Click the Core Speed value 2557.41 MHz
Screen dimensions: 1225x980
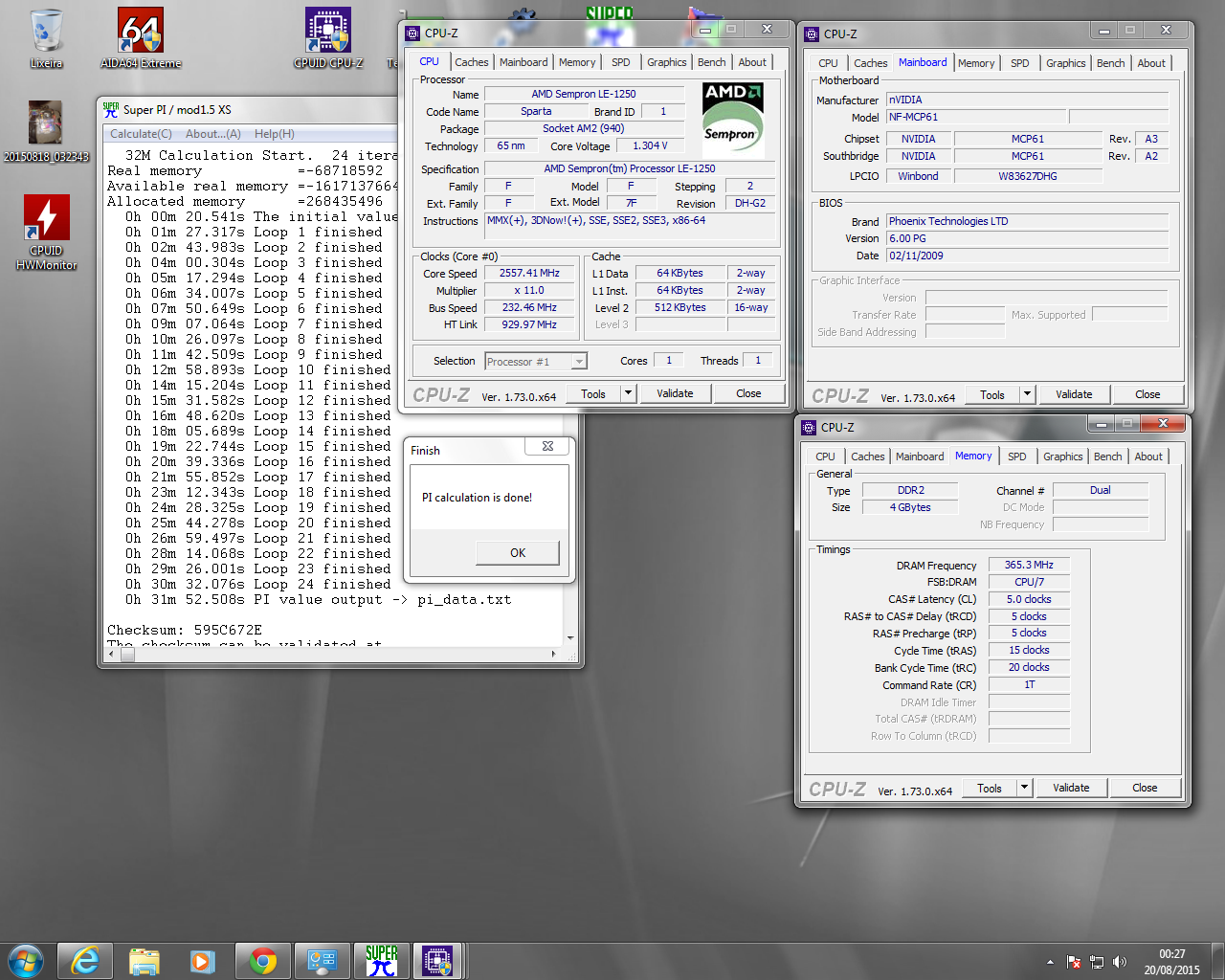click(x=529, y=273)
